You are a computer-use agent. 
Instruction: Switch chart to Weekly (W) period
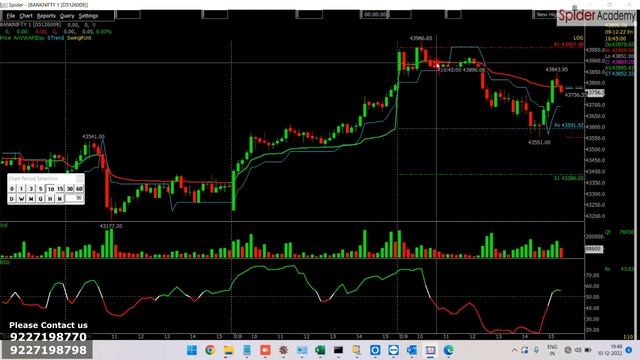(x=21, y=198)
